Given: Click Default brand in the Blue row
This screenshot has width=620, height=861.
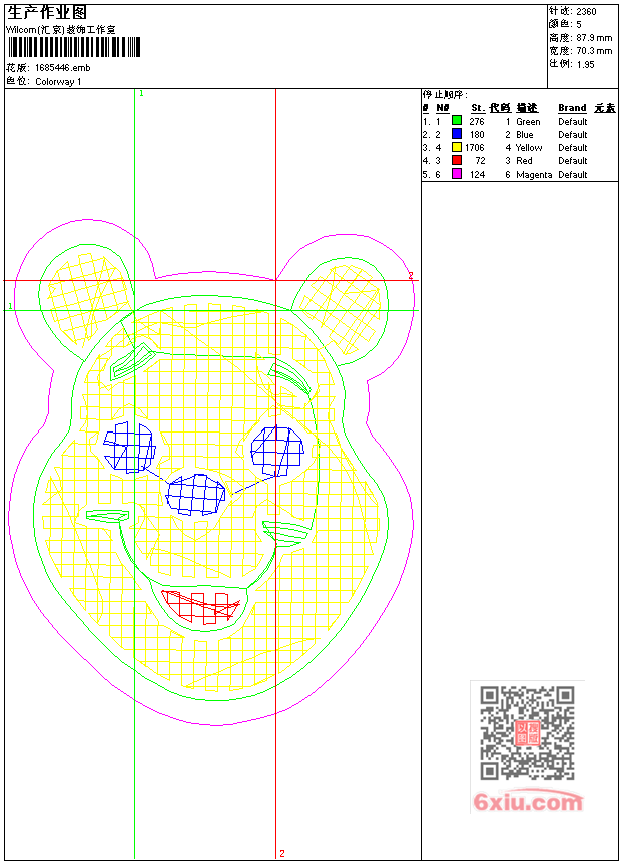Looking at the screenshot, I should point(573,135).
